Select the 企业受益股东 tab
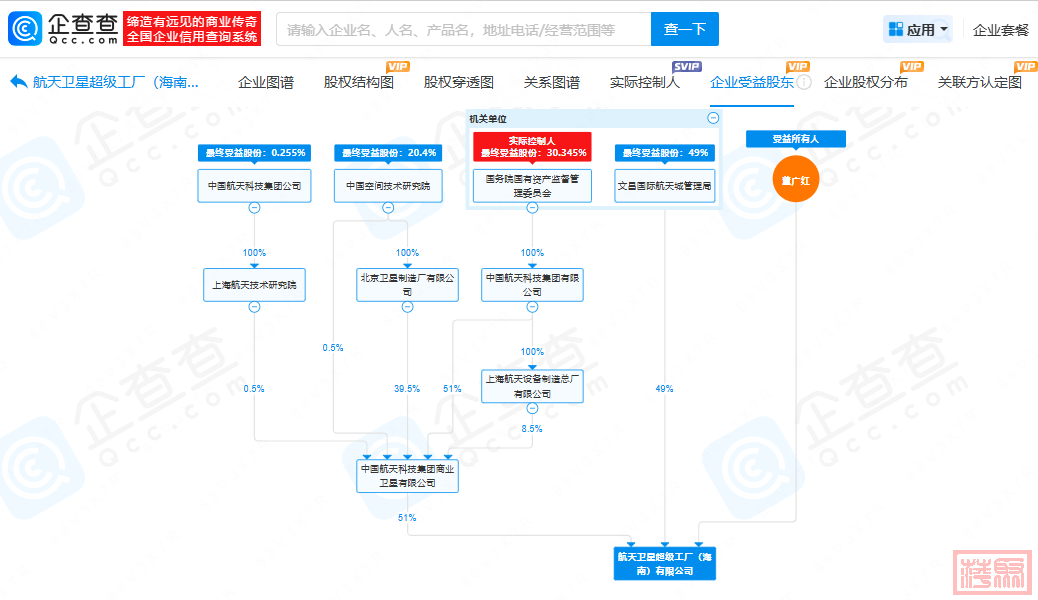Viewport: 1038px width, 600px height. (x=752, y=82)
